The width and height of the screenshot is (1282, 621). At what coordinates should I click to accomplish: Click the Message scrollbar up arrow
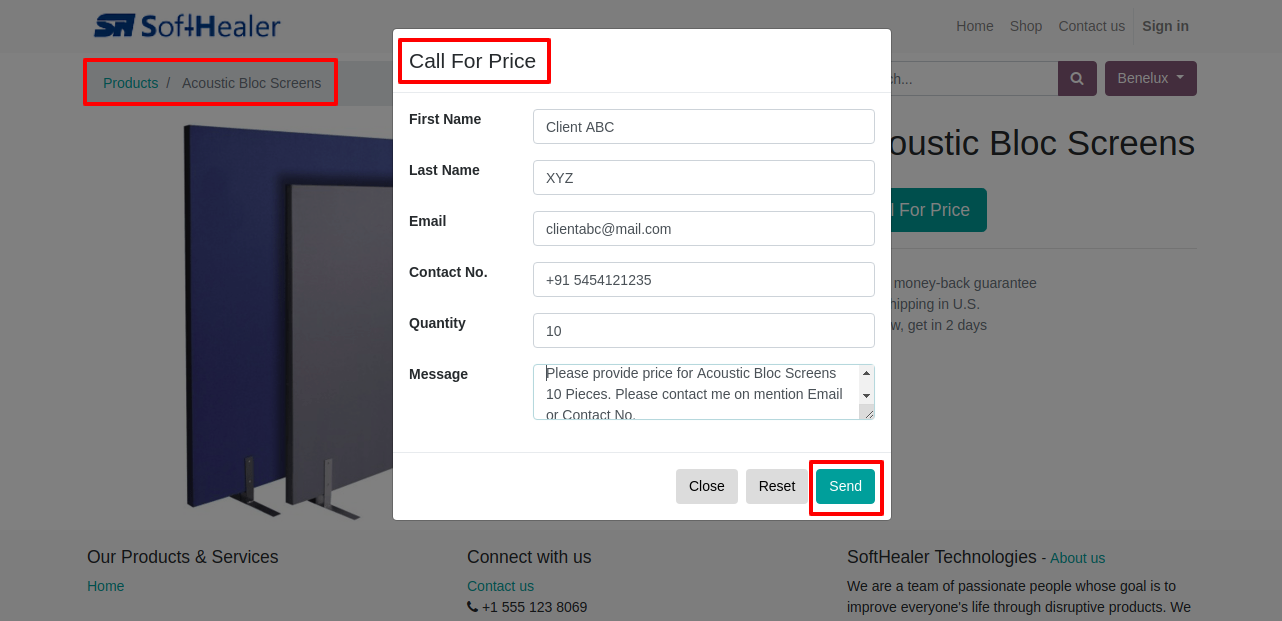866,373
